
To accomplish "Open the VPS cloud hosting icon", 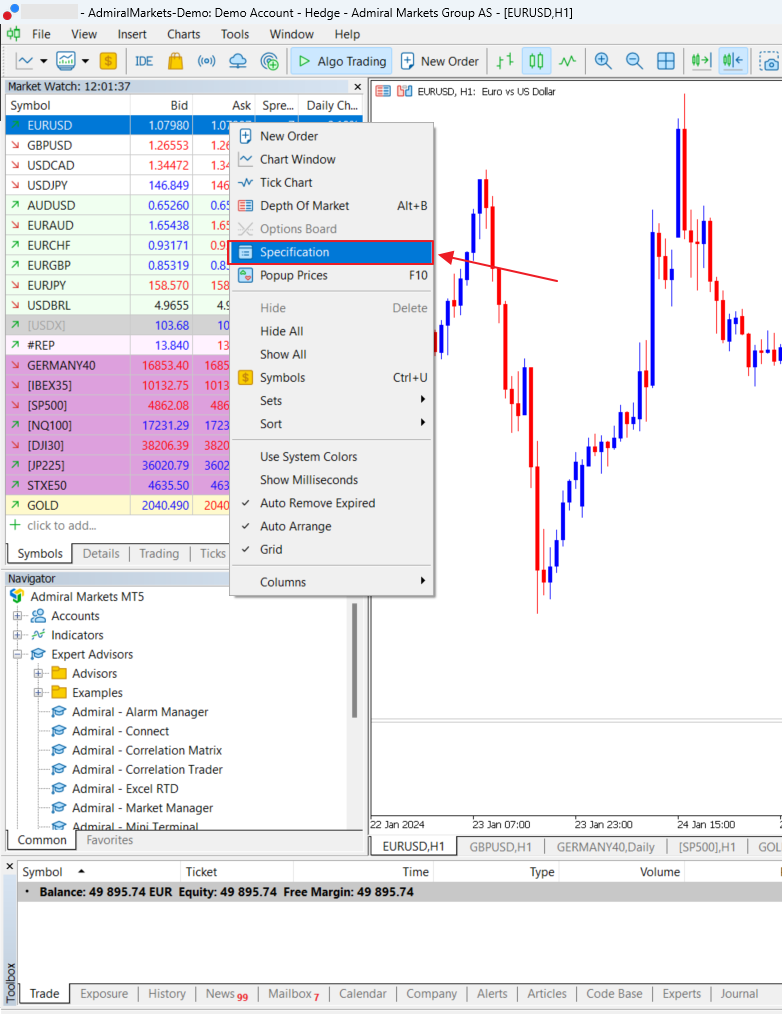I will point(238,61).
